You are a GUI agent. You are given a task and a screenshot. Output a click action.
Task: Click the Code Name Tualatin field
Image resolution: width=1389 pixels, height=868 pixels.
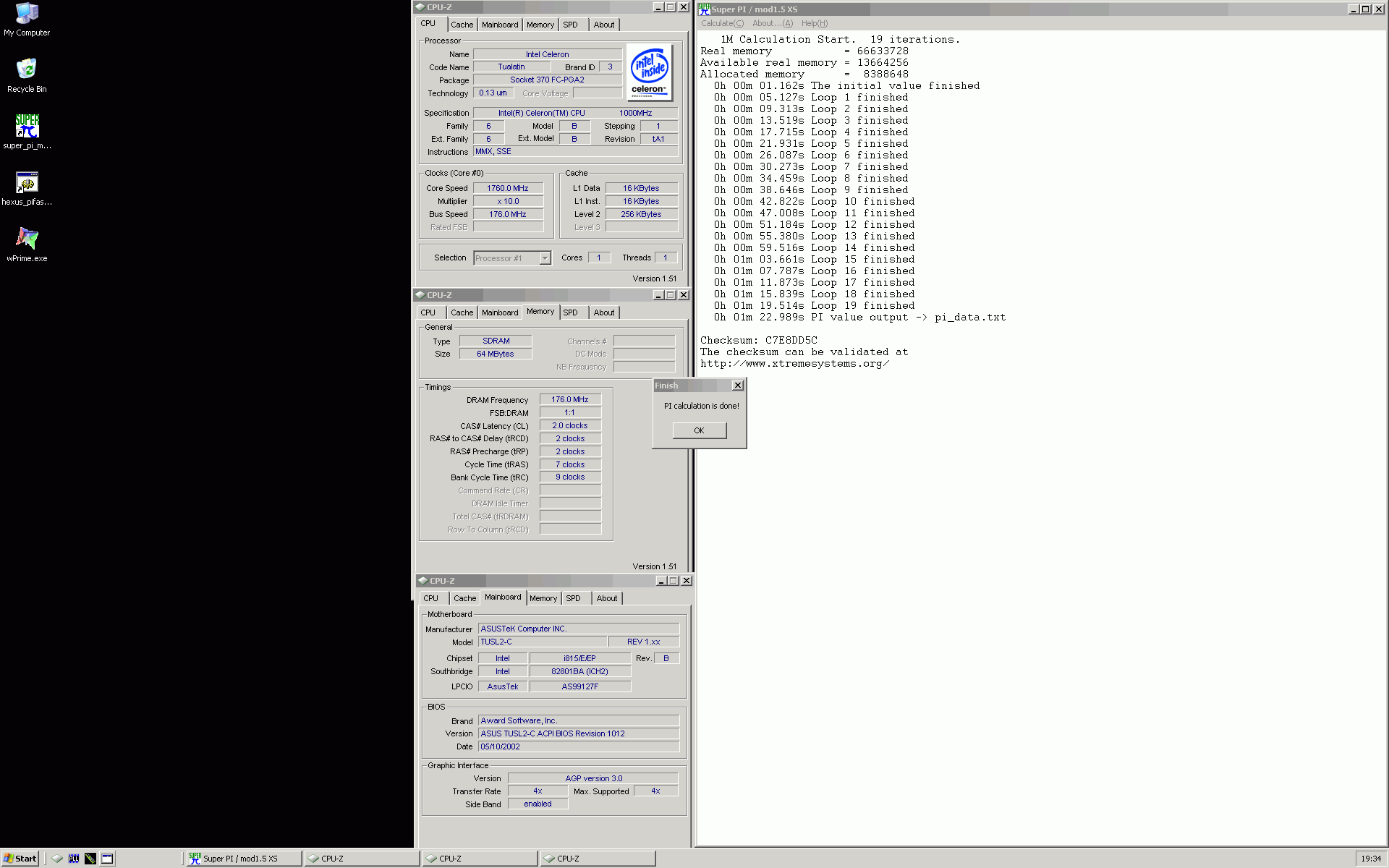coord(511,67)
